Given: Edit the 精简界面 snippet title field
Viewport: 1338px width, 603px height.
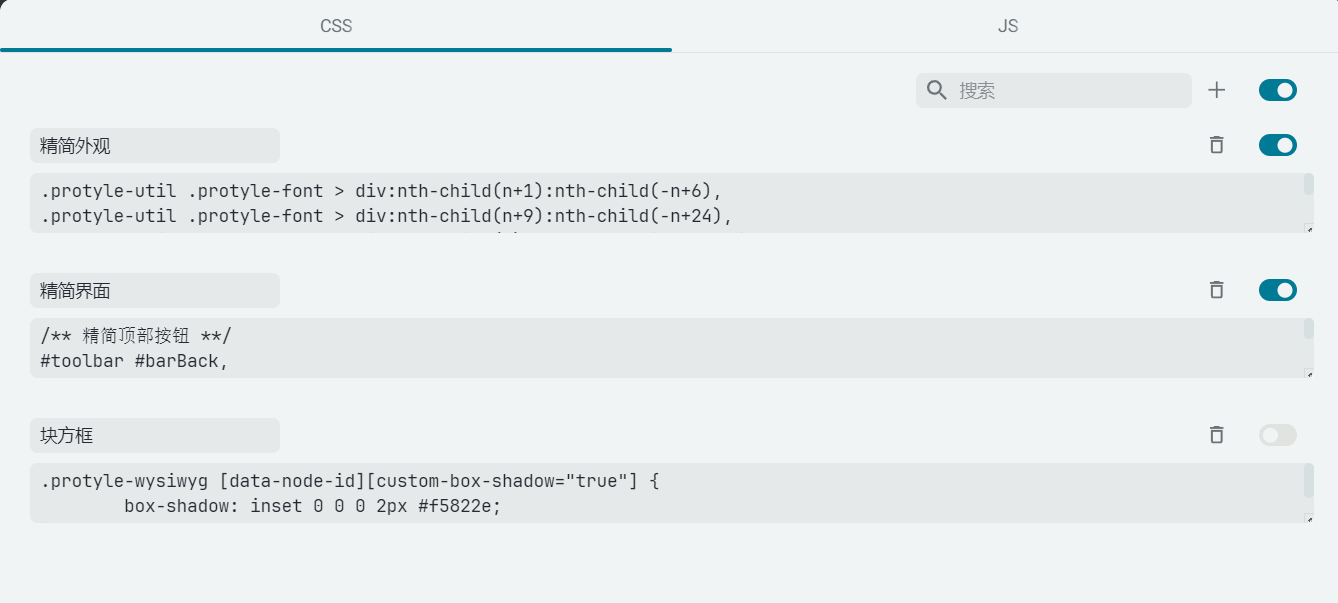Looking at the screenshot, I should [155, 290].
